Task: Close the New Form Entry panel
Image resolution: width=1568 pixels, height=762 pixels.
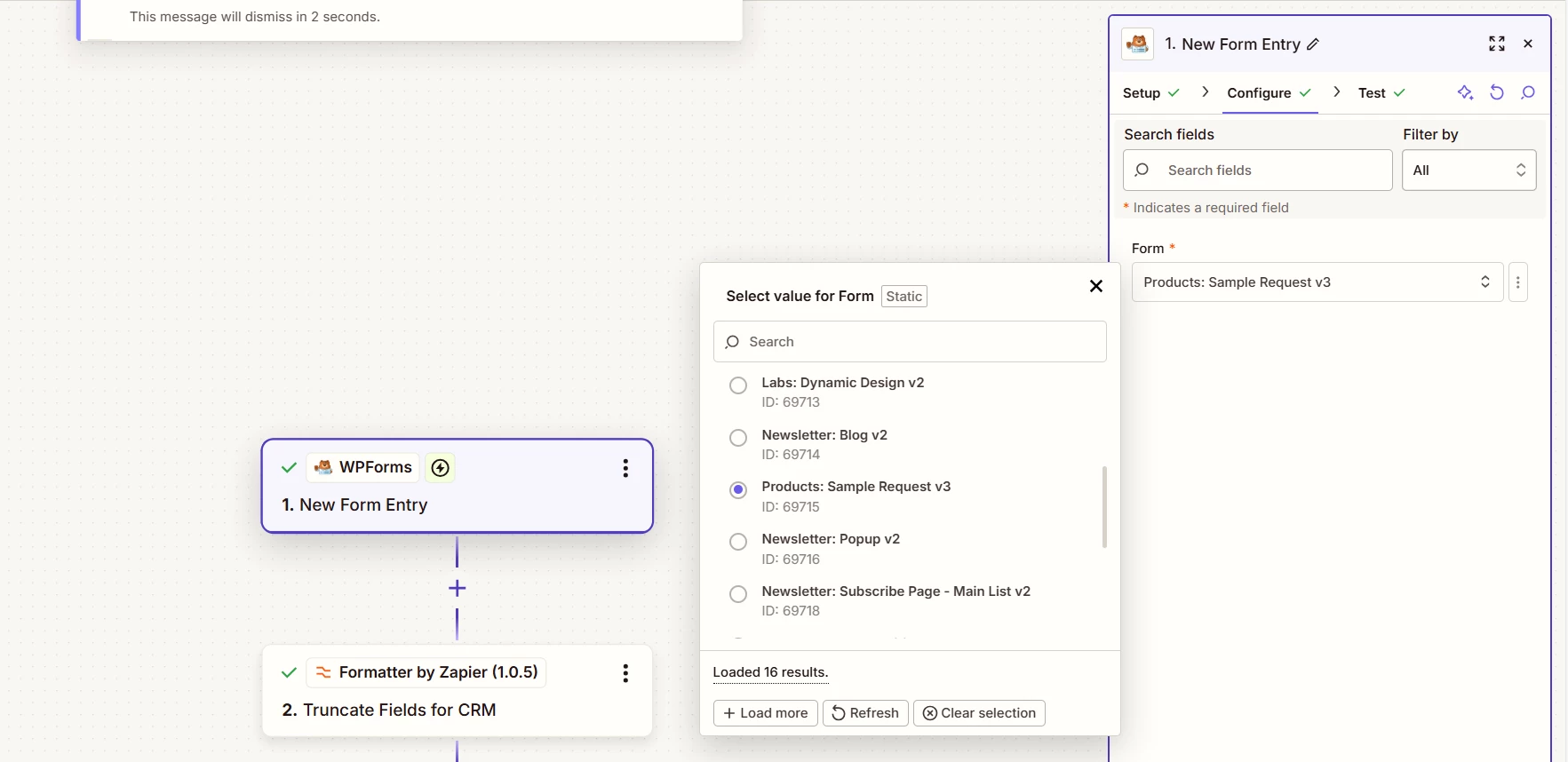Action: click(1528, 44)
